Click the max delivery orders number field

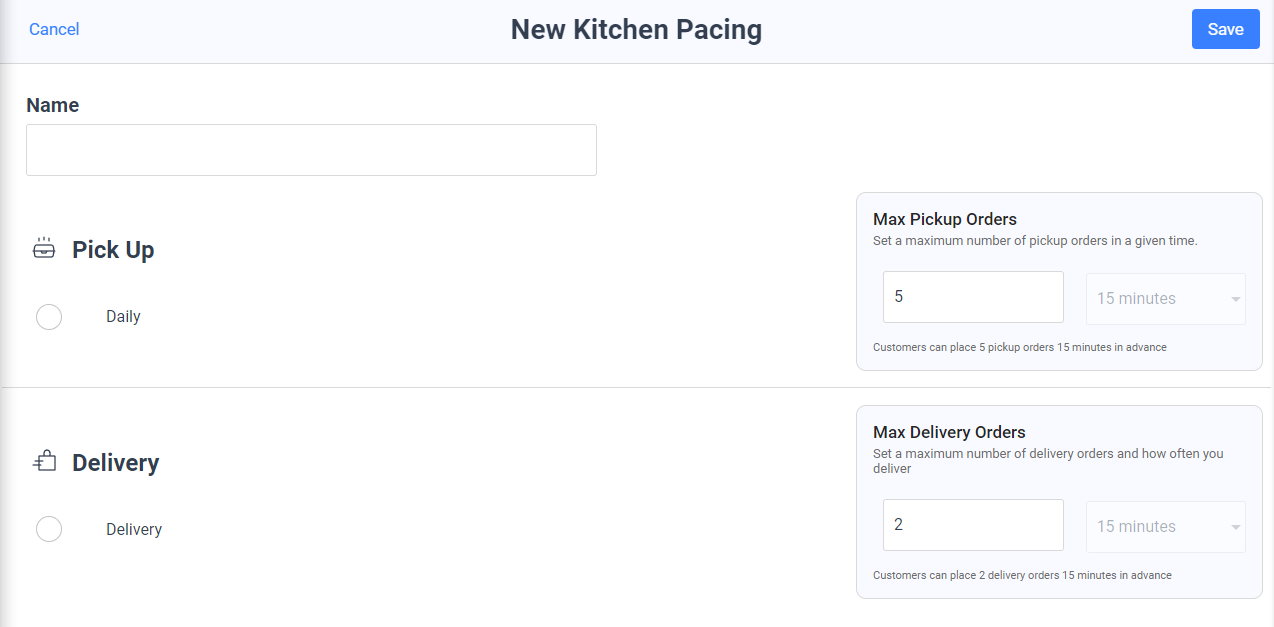click(x=973, y=525)
